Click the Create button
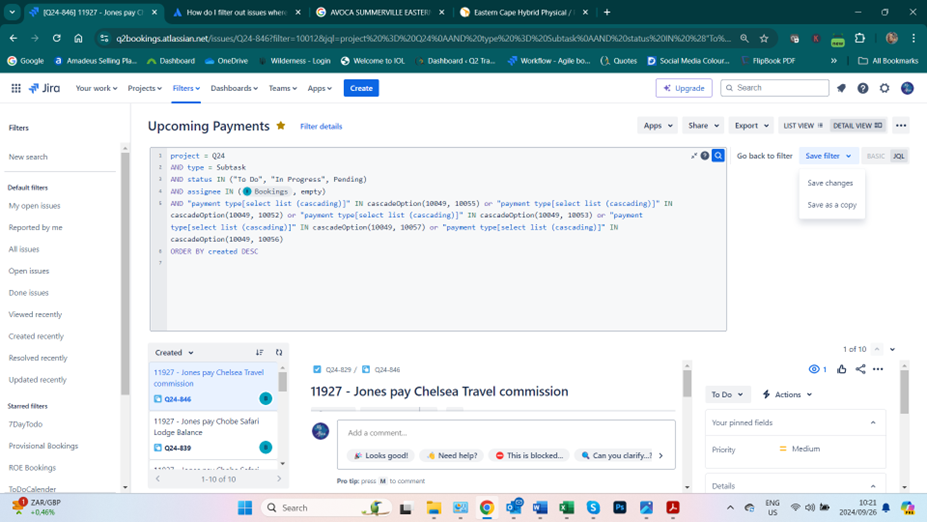The width and height of the screenshot is (927, 522). [x=361, y=88]
